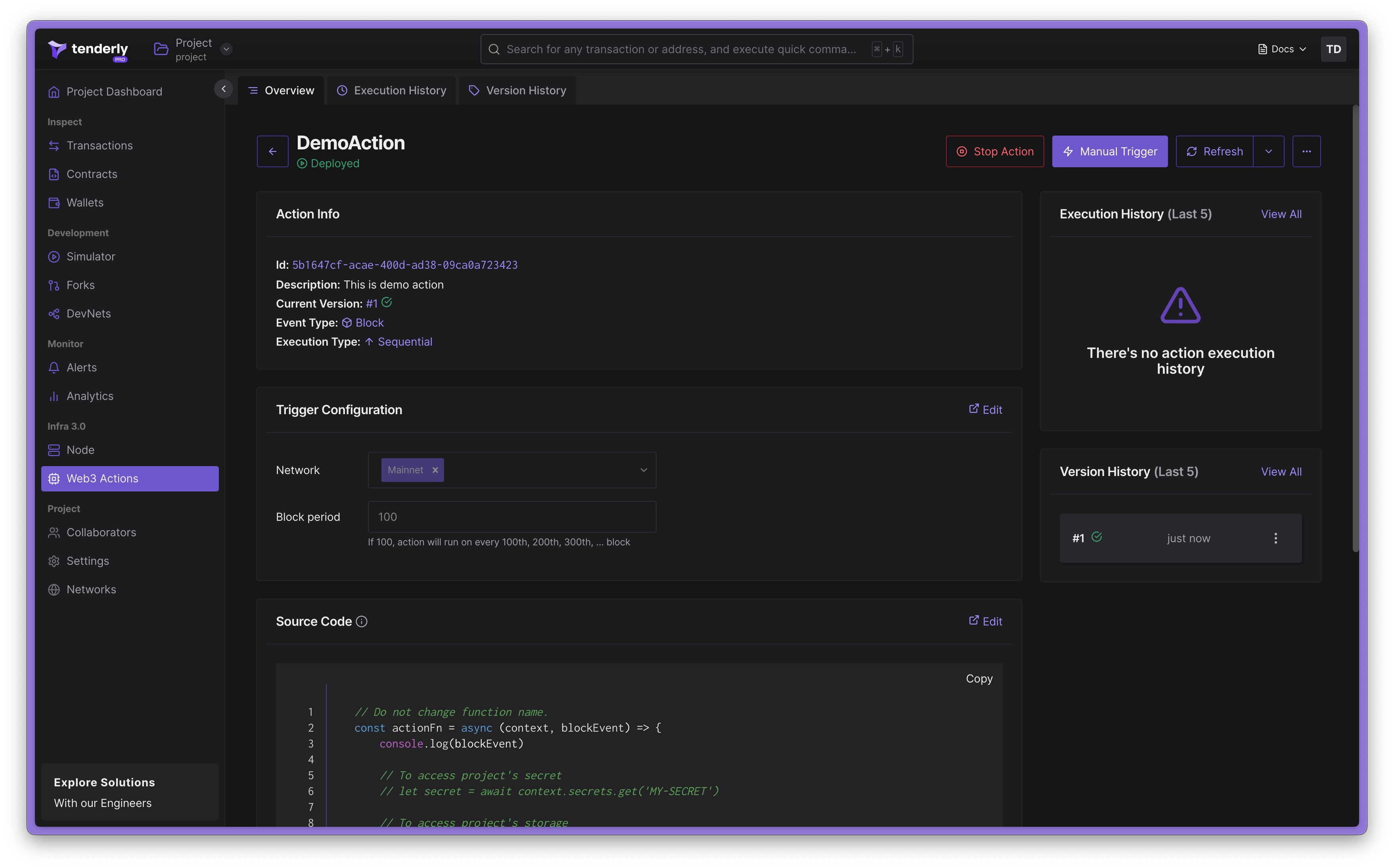The width and height of the screenshot is (1394, 868).
Task: Click the Web3 Actions sidebar icon
Action: click(x=53, y=478)
